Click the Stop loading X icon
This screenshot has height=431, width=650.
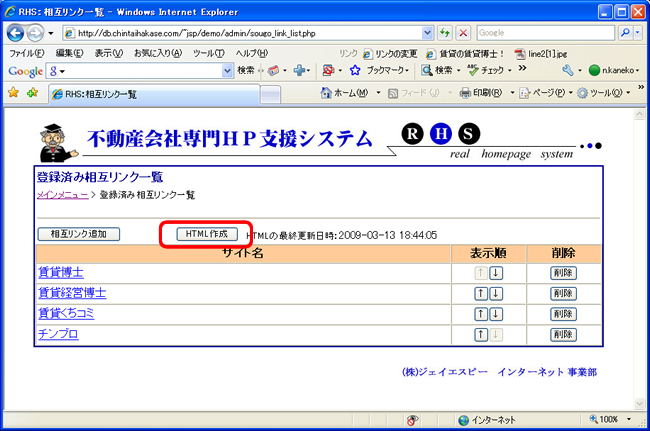463,32
